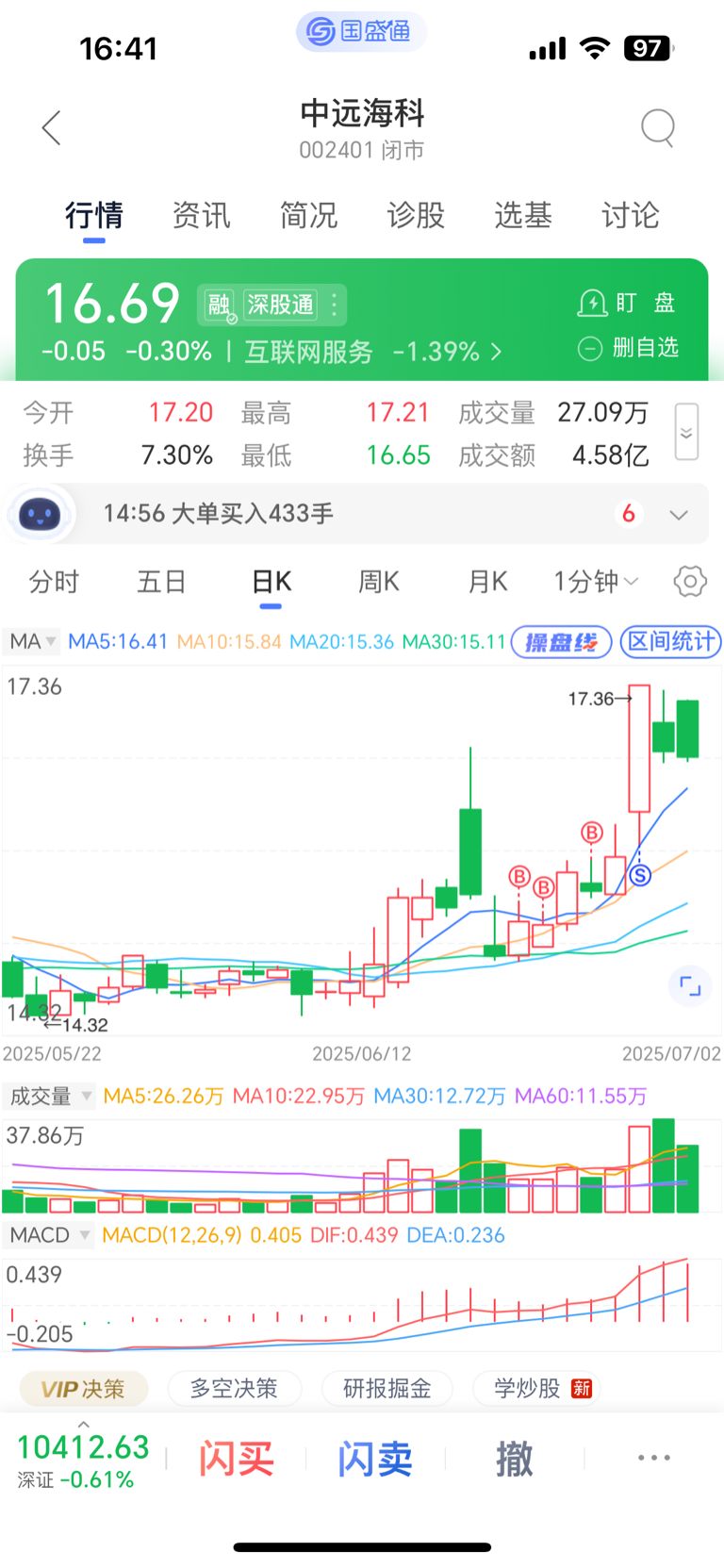This screenshot has height=1568, width=724.
Task: Tap the Wi-Fi status icon
Action: click(x=595, y=48)
